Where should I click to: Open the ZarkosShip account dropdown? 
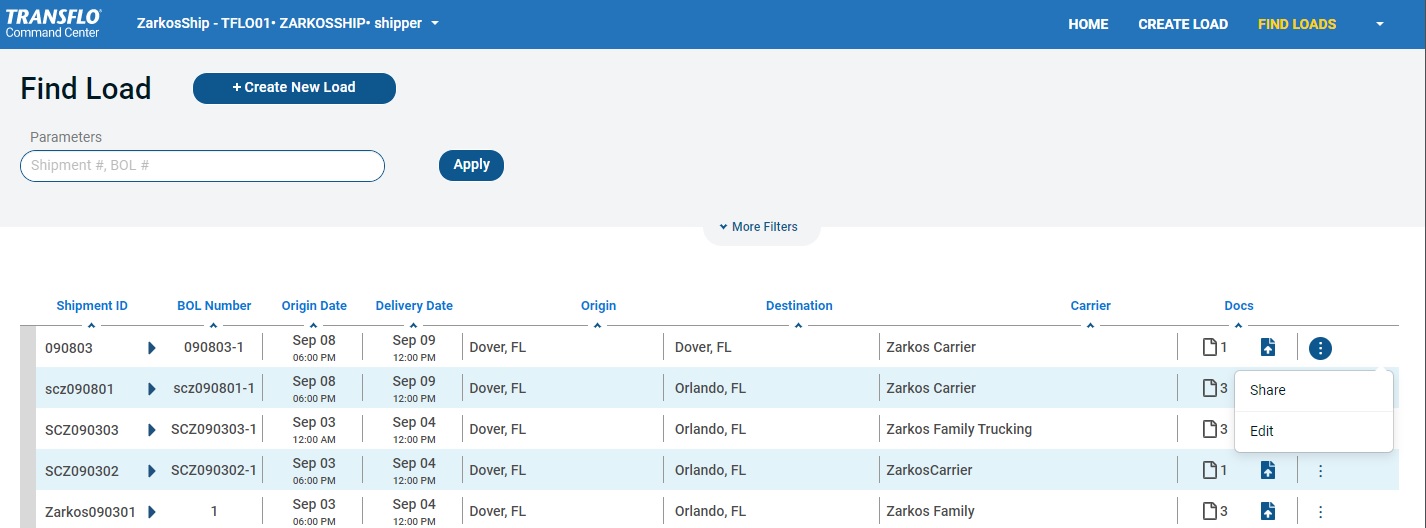(x=288, y=23)
